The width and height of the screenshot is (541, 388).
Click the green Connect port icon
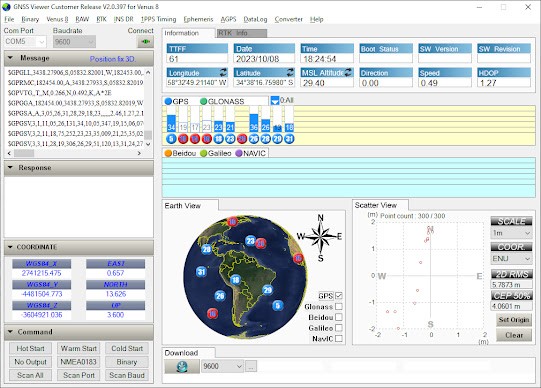click(145, 42)
